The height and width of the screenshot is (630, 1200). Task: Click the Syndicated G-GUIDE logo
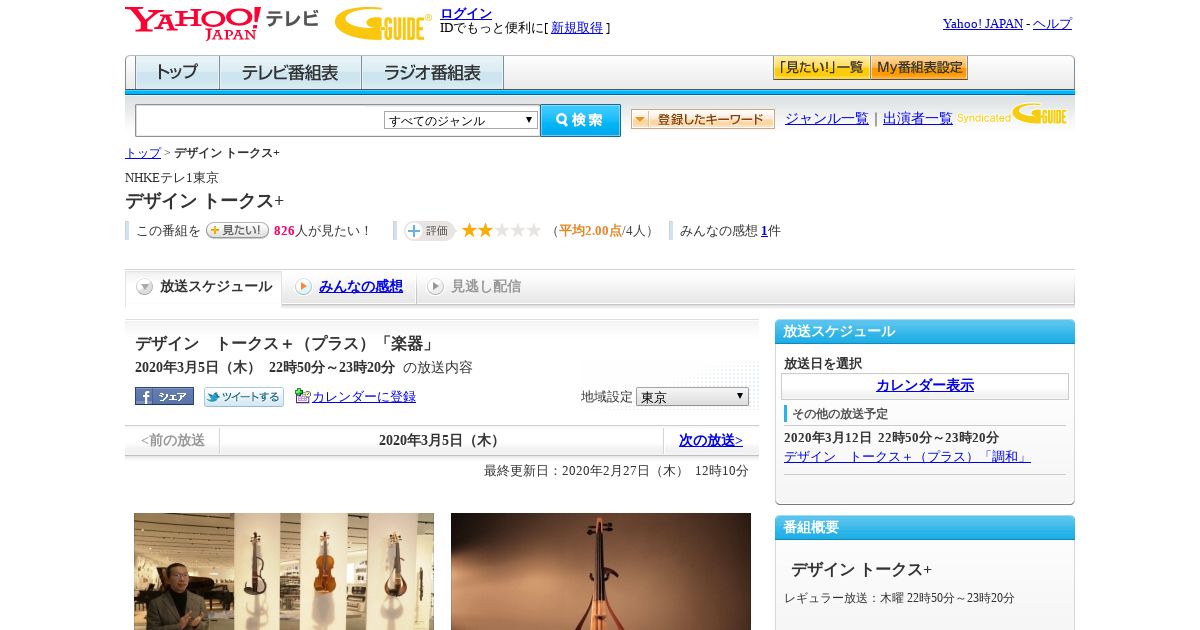tap(1011, 114)
